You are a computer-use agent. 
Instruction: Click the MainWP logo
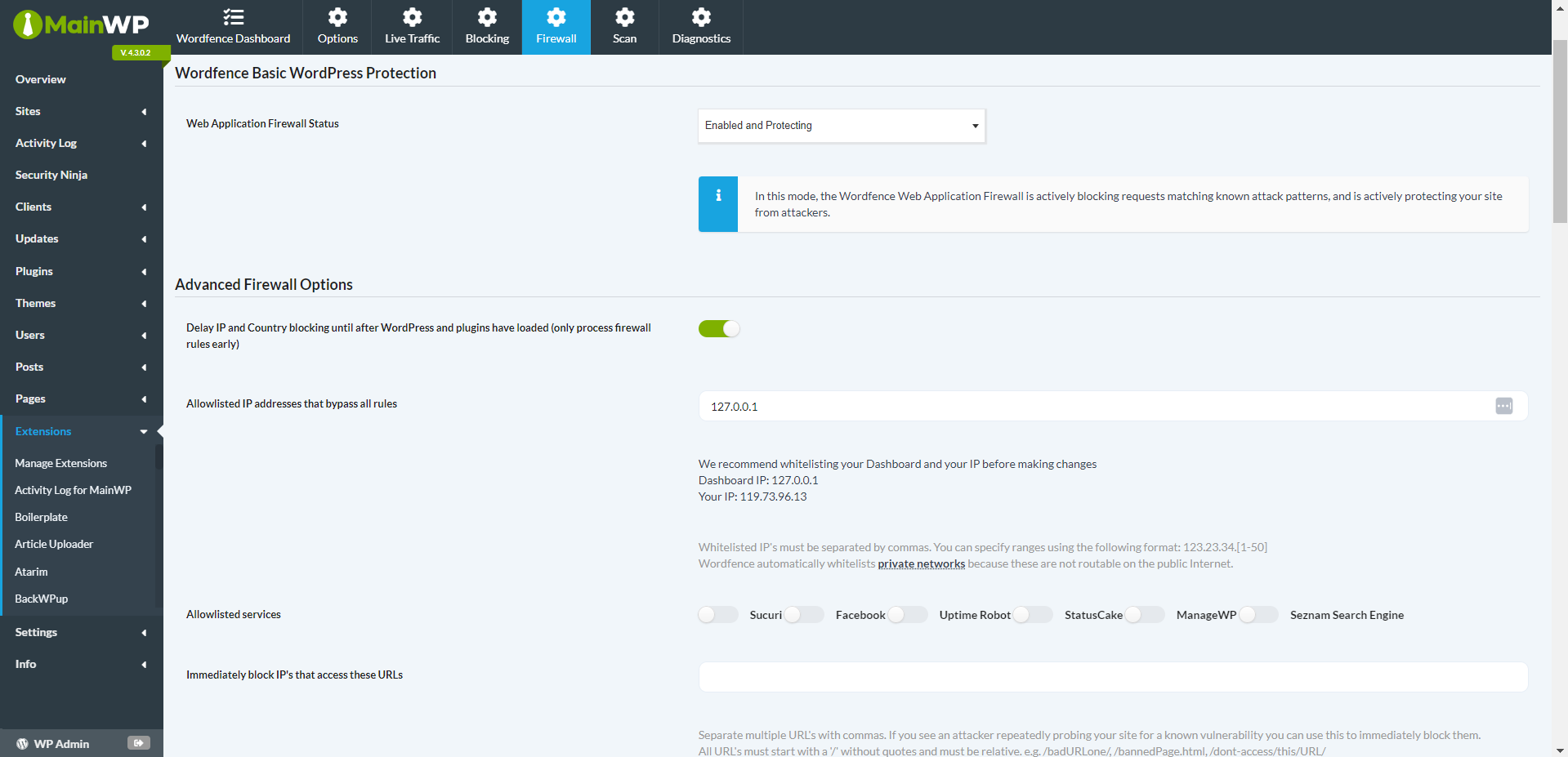(x=81, y=24)
